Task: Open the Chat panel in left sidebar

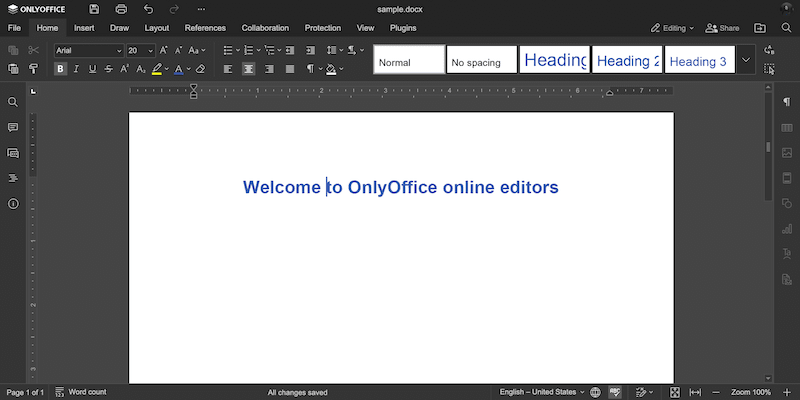Action: point(13,153)
